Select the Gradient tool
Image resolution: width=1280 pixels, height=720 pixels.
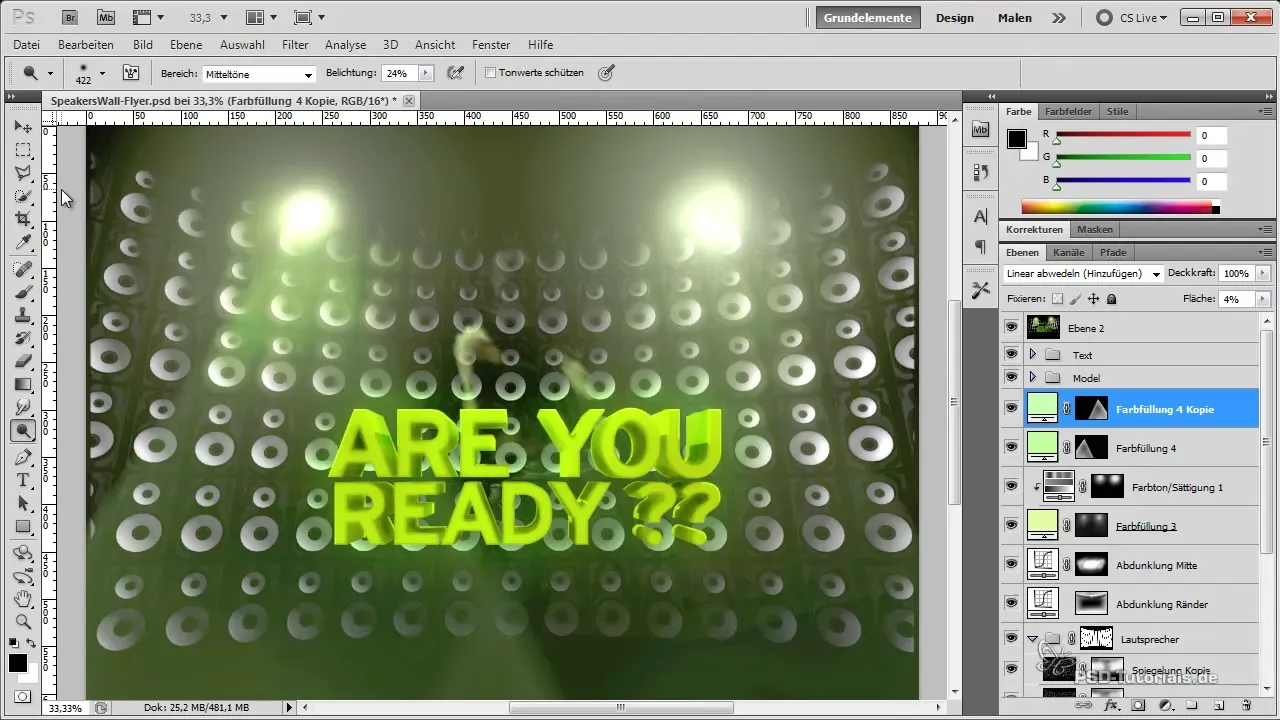click(x=23, y=384)
